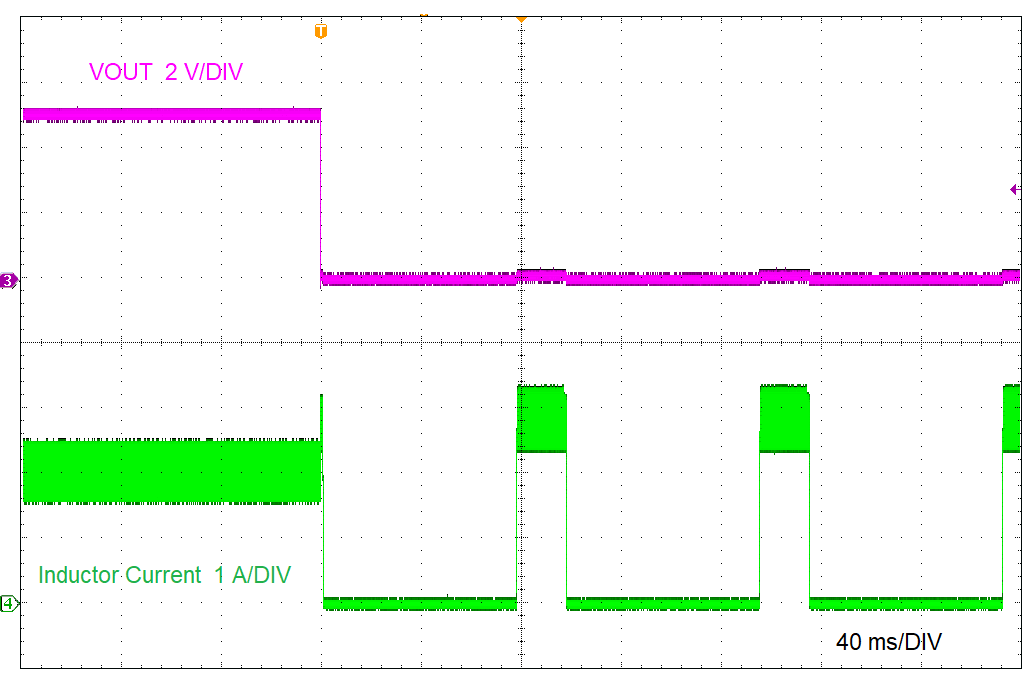
Task: Click the small orange arrow at top center
Action: coord(521,18)
